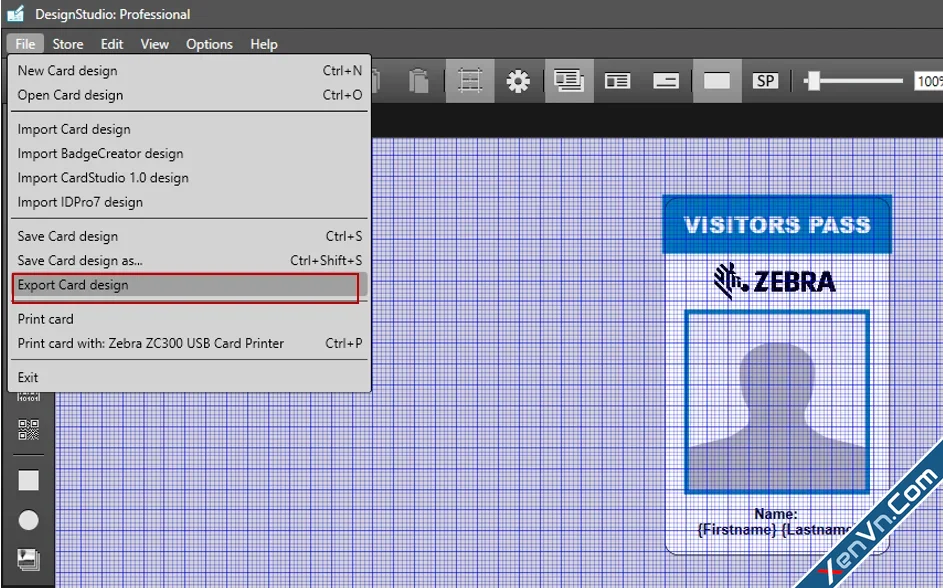Choose Exit from File menu
The image size is (943, 588).
tap(189, 378)
